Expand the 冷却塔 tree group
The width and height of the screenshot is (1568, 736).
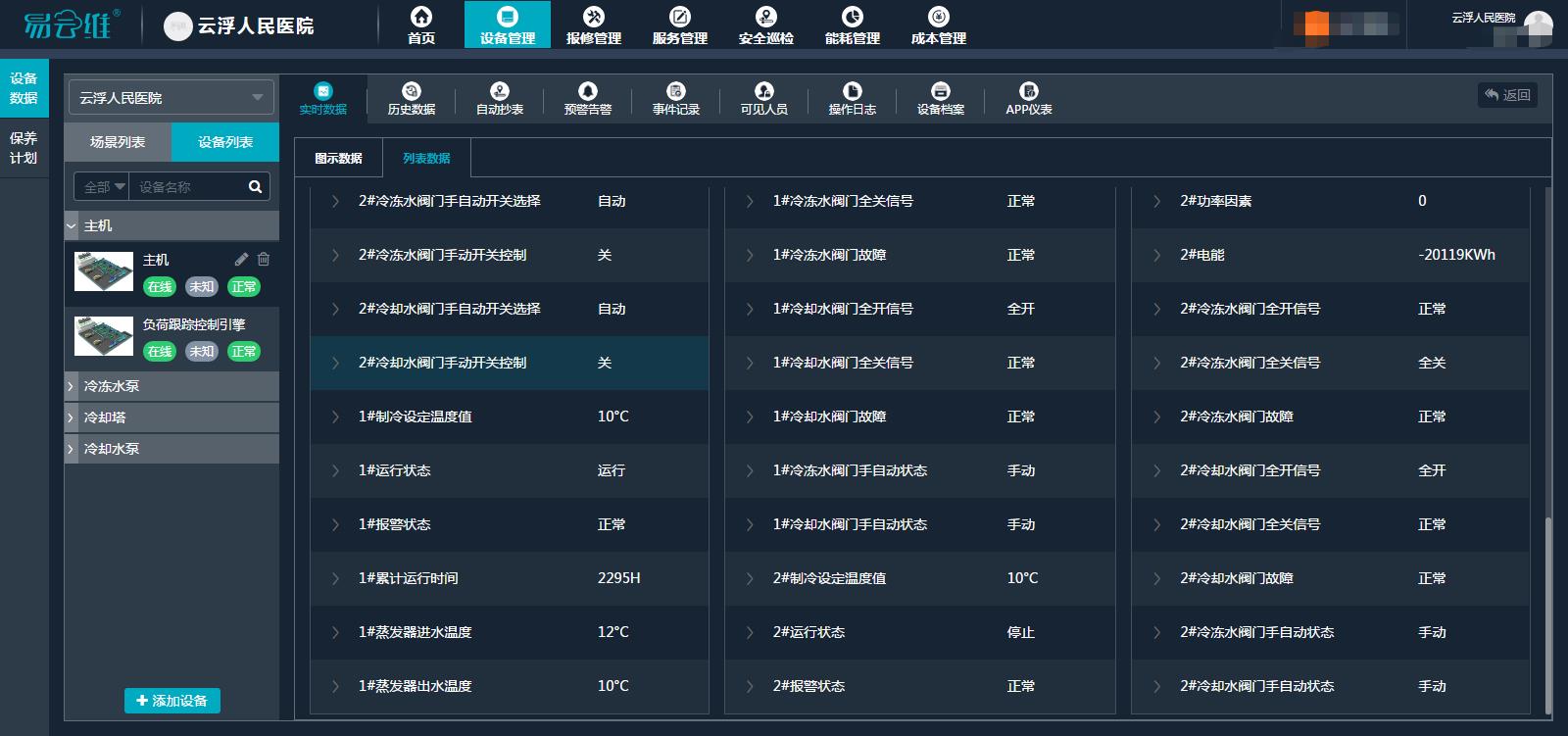tap(71, 417)
